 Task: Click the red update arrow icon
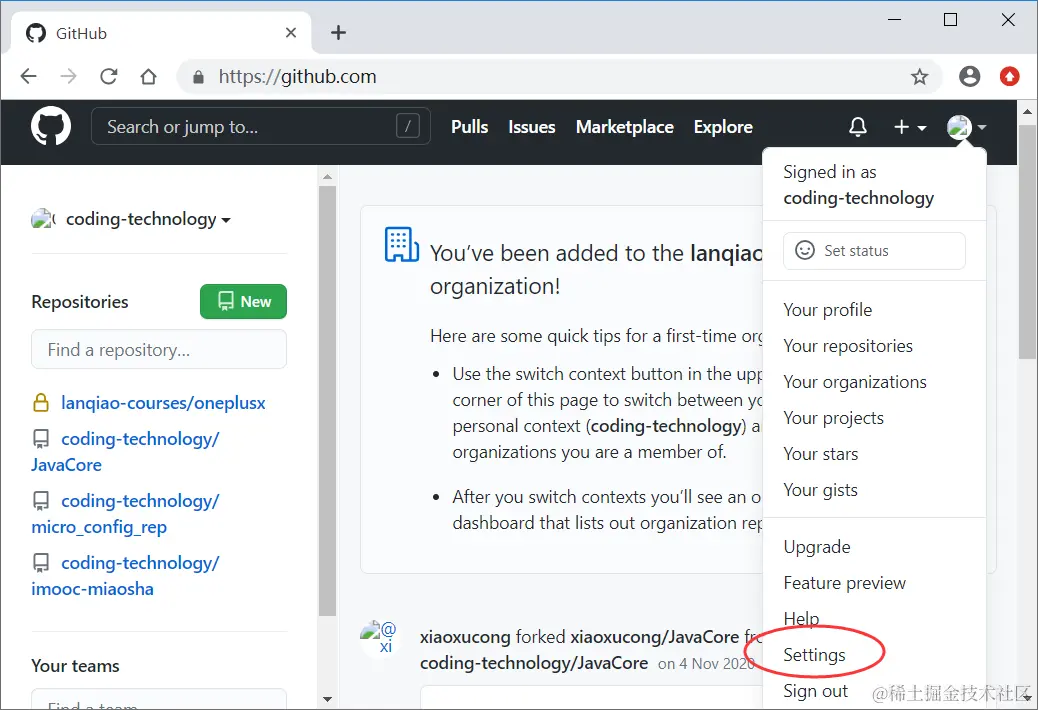point(1010,77)
